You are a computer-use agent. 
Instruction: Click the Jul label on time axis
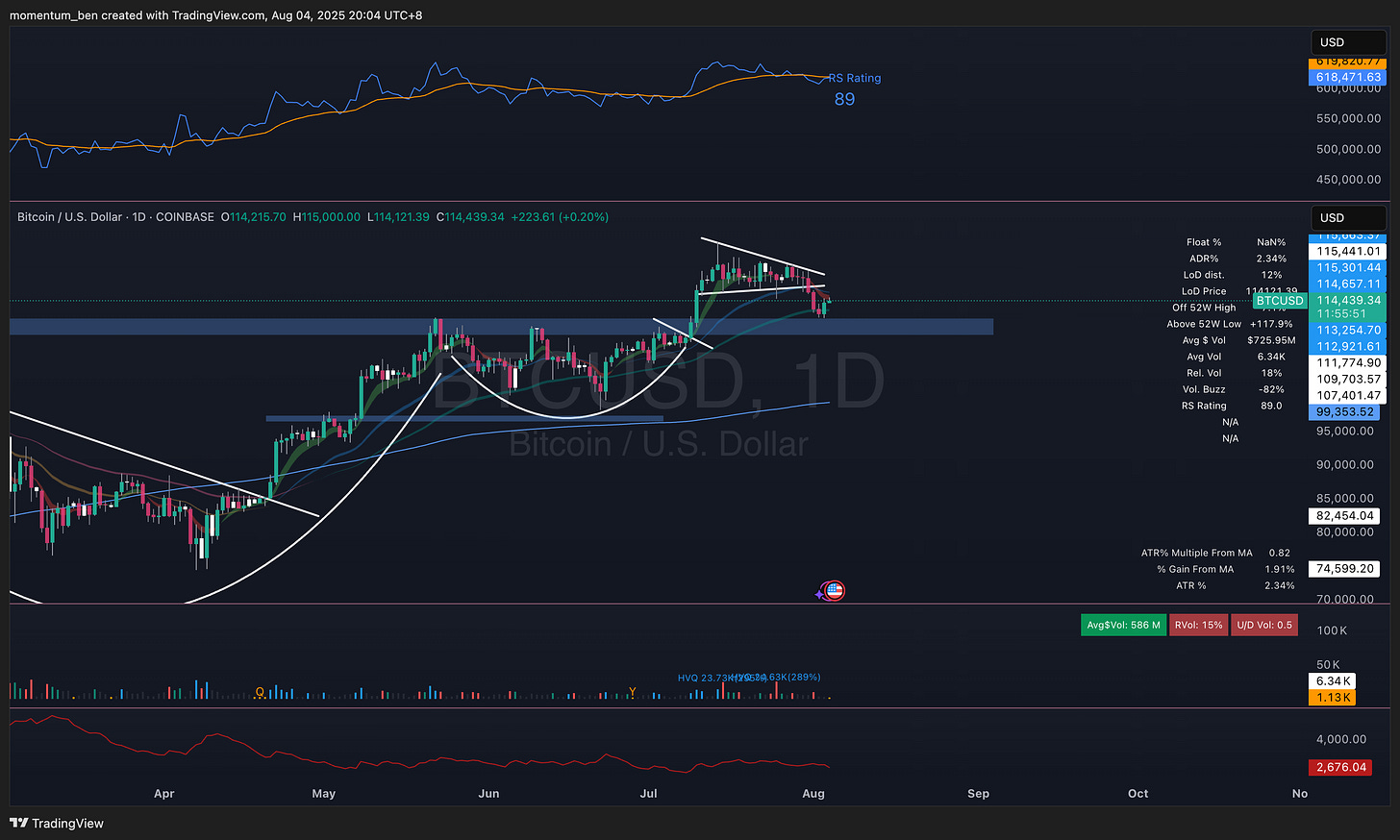(649, 793)
